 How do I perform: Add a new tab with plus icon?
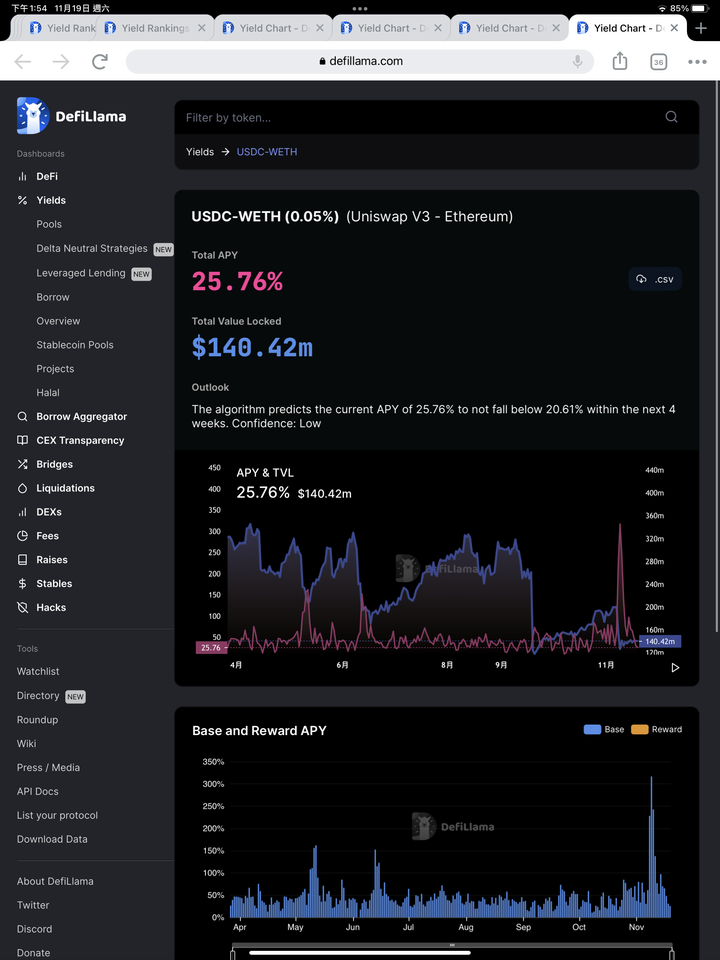(x=701, y=28)
